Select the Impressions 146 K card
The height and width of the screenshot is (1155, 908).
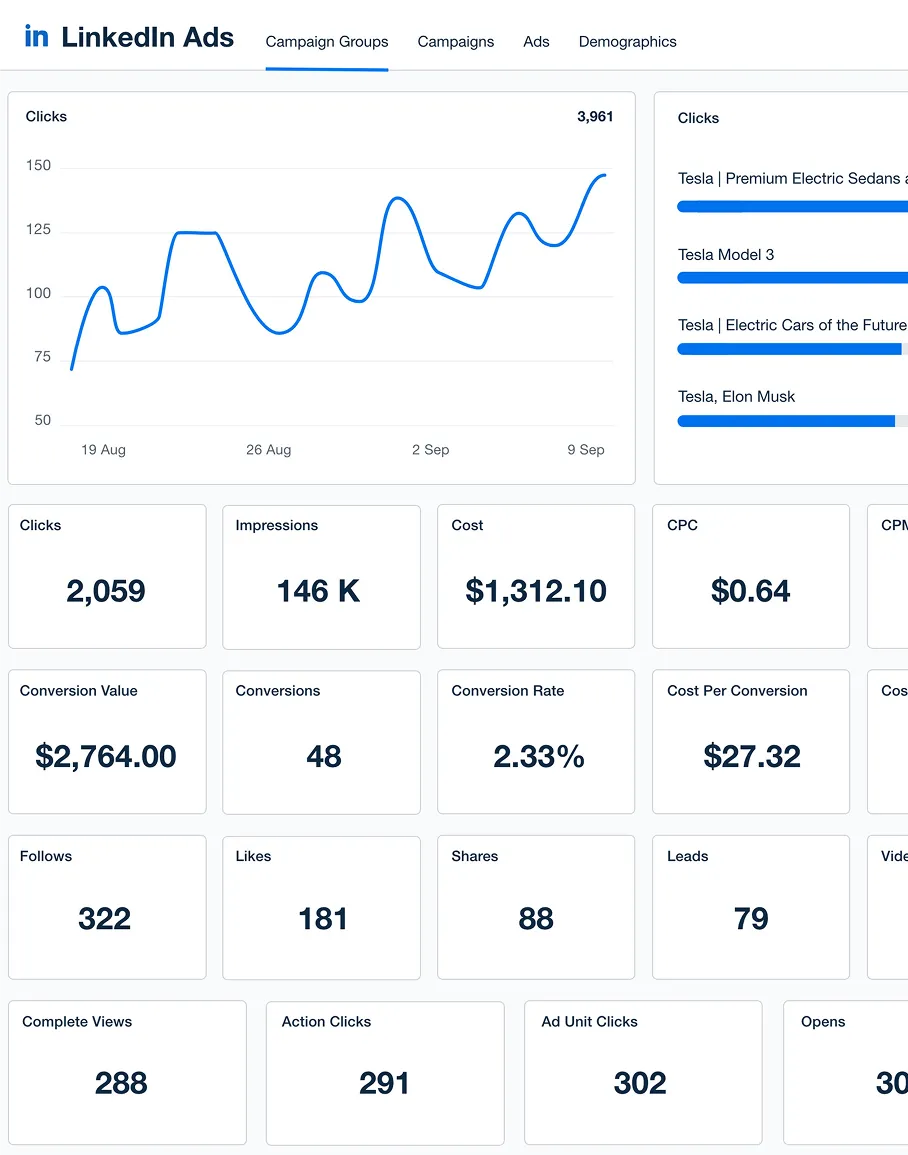point(321,577)
